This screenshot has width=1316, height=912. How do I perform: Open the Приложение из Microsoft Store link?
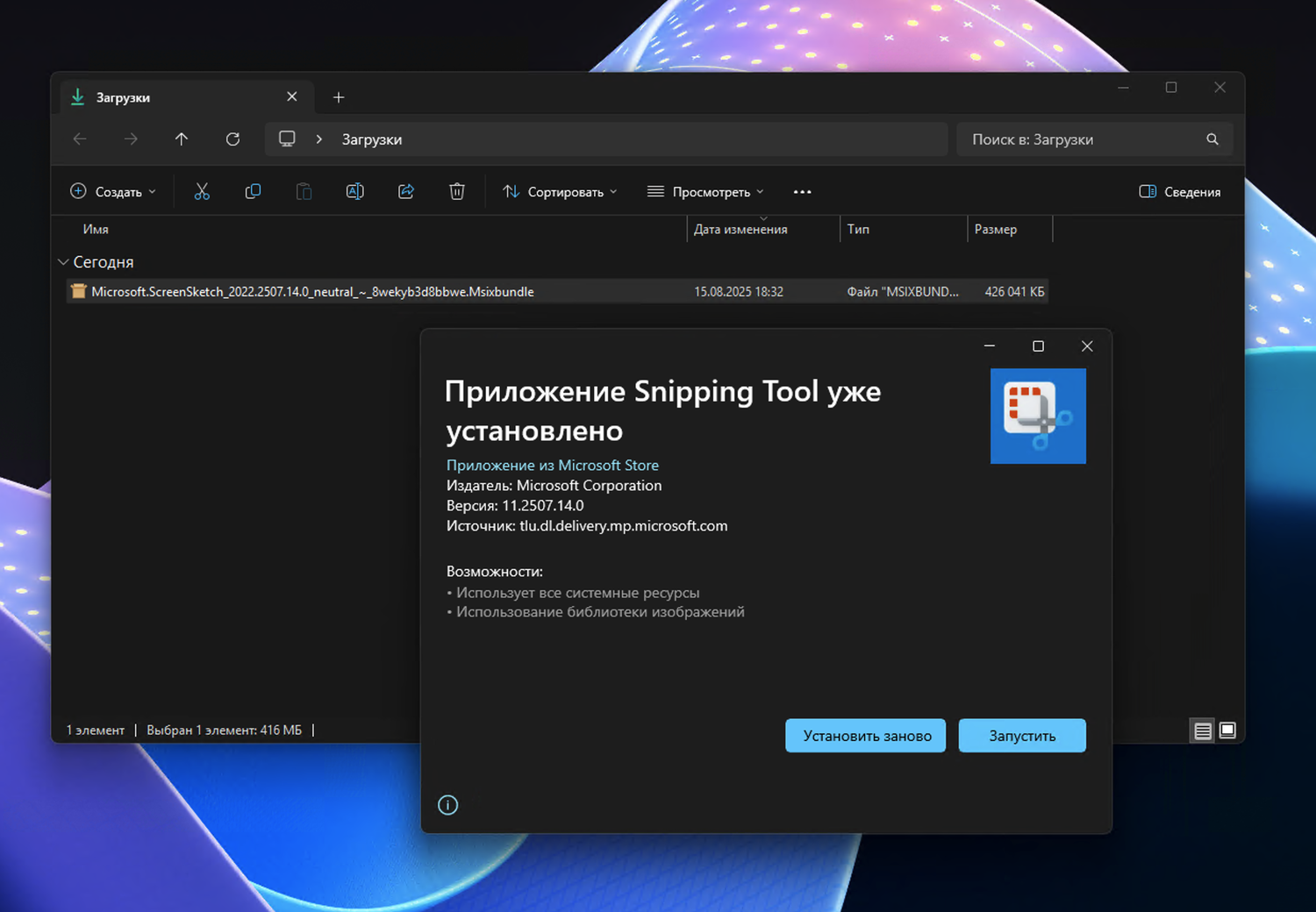[x=553, y=465]
